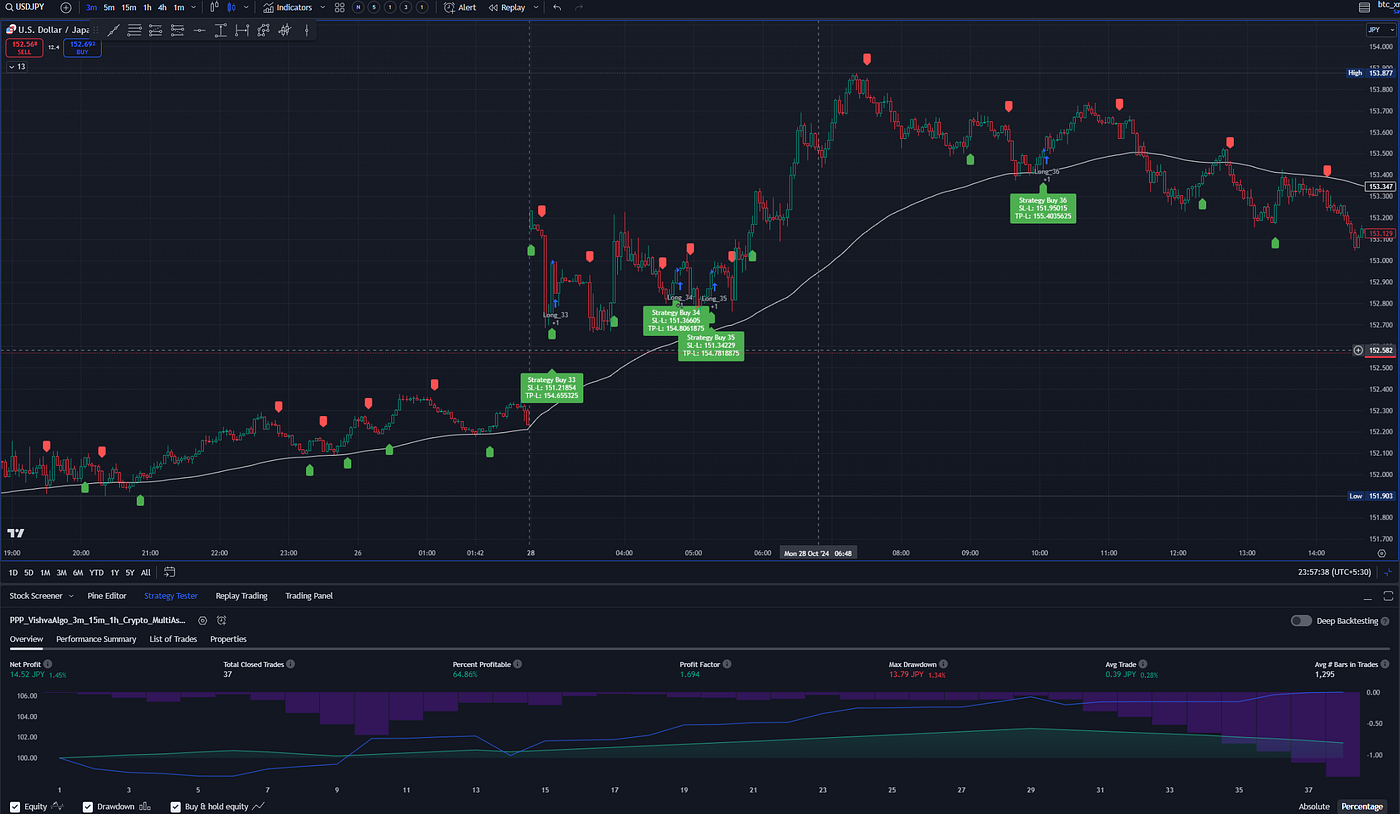The width and height of the screenshot is (1400, 814).
Task: Set date range to YTD
Action: (x=96, y=572)
